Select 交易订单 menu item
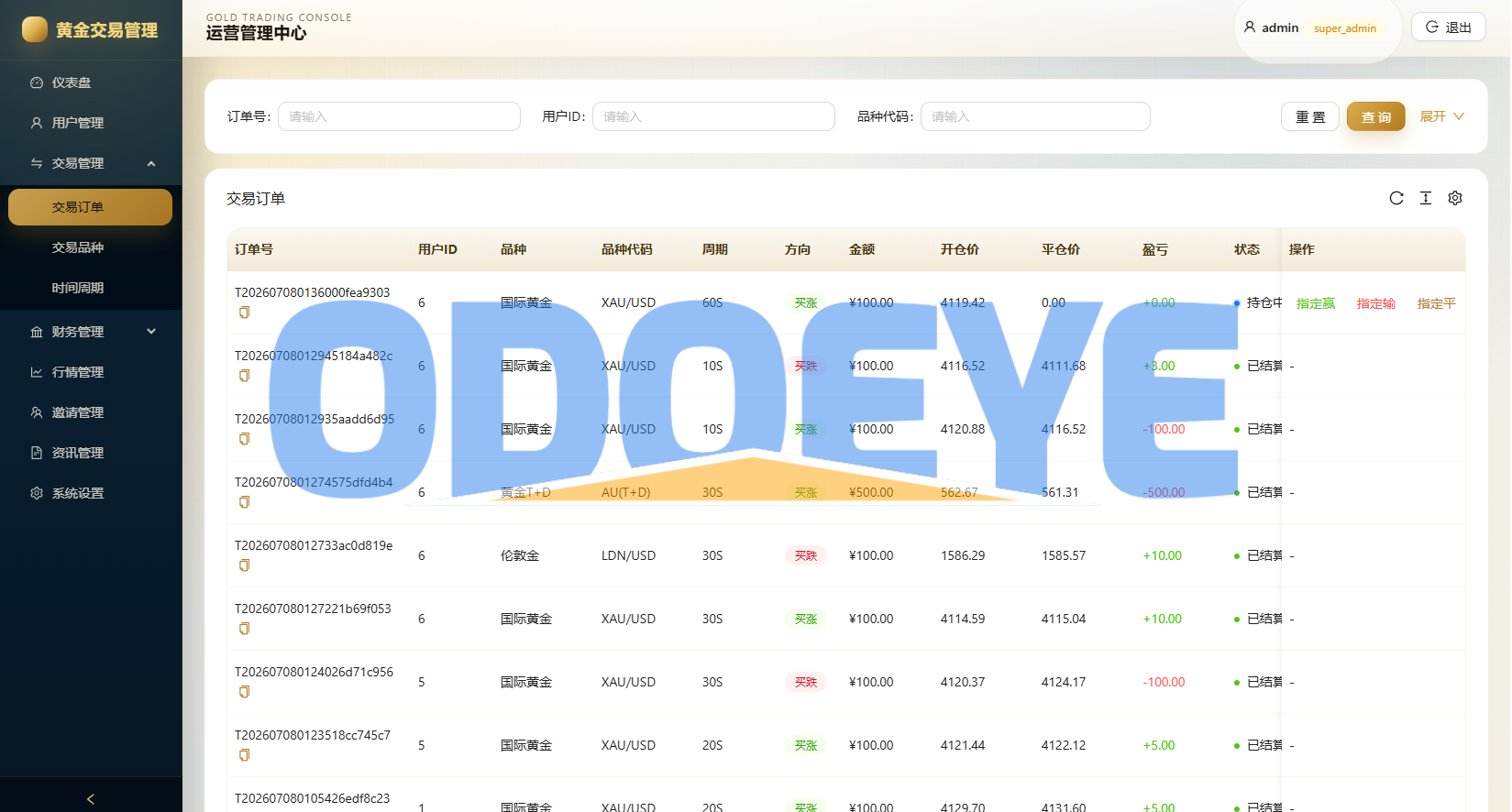Image resolution: width=1512 pixels, height=812 pixels. [91, 207]
